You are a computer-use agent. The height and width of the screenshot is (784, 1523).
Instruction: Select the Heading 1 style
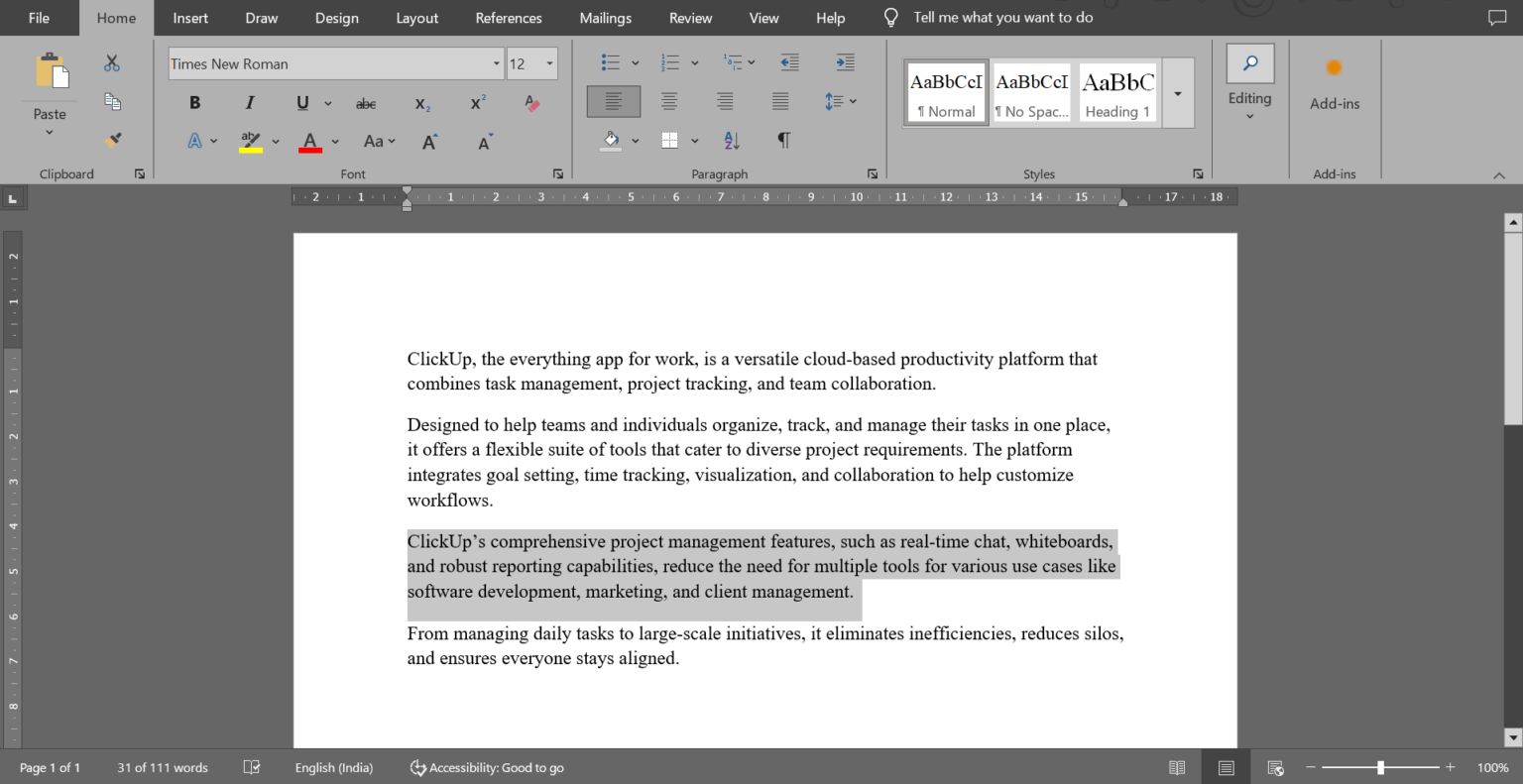click(x=1117, y=91)
